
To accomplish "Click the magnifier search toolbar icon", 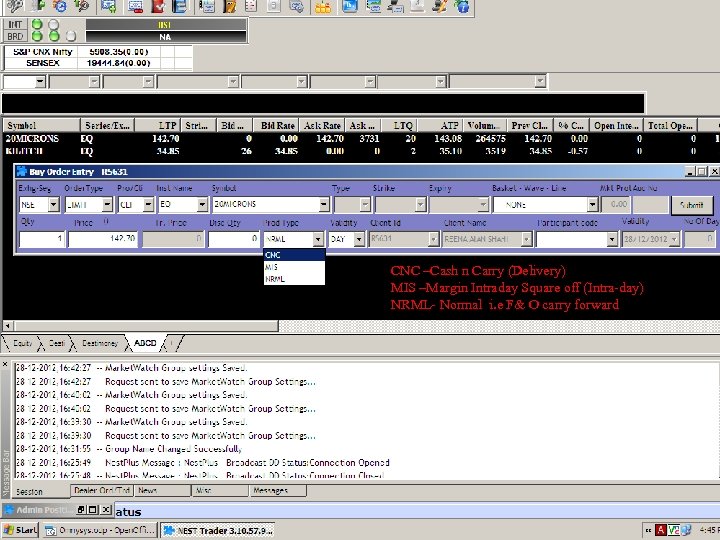I will [x=82, y=6].
